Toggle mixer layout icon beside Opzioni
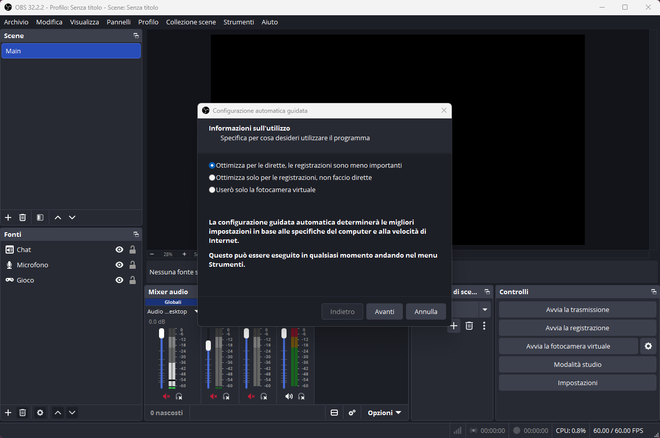 (334, 413)
